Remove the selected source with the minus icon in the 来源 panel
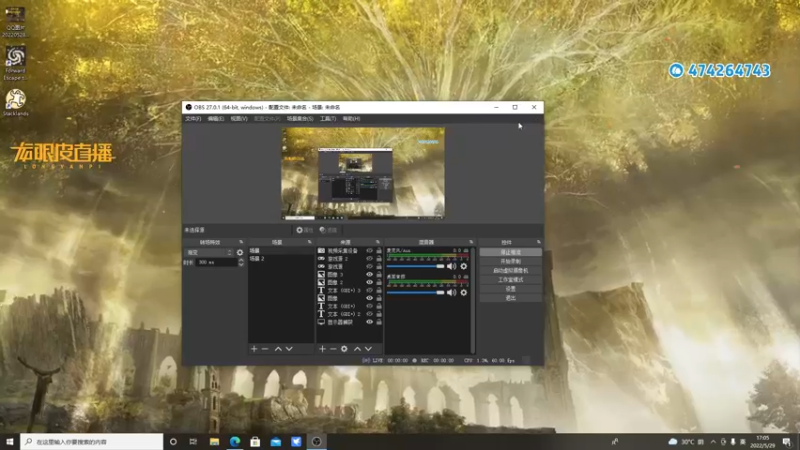Screen dimensions: 800x450 click(x=333, y=349)
